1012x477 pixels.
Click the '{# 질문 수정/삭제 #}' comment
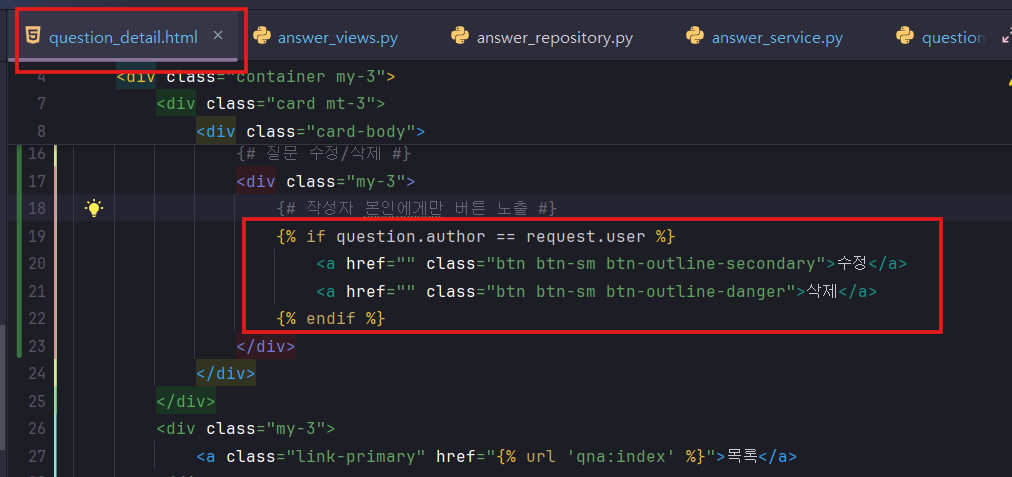click(x=323, y=154)
